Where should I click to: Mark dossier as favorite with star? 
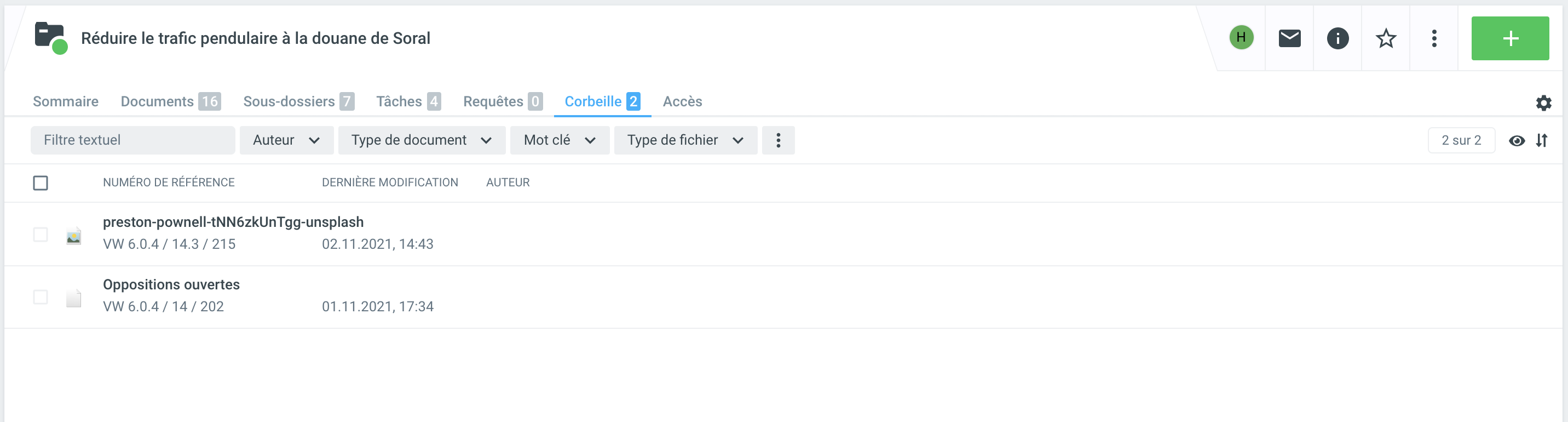[1385, 38]
